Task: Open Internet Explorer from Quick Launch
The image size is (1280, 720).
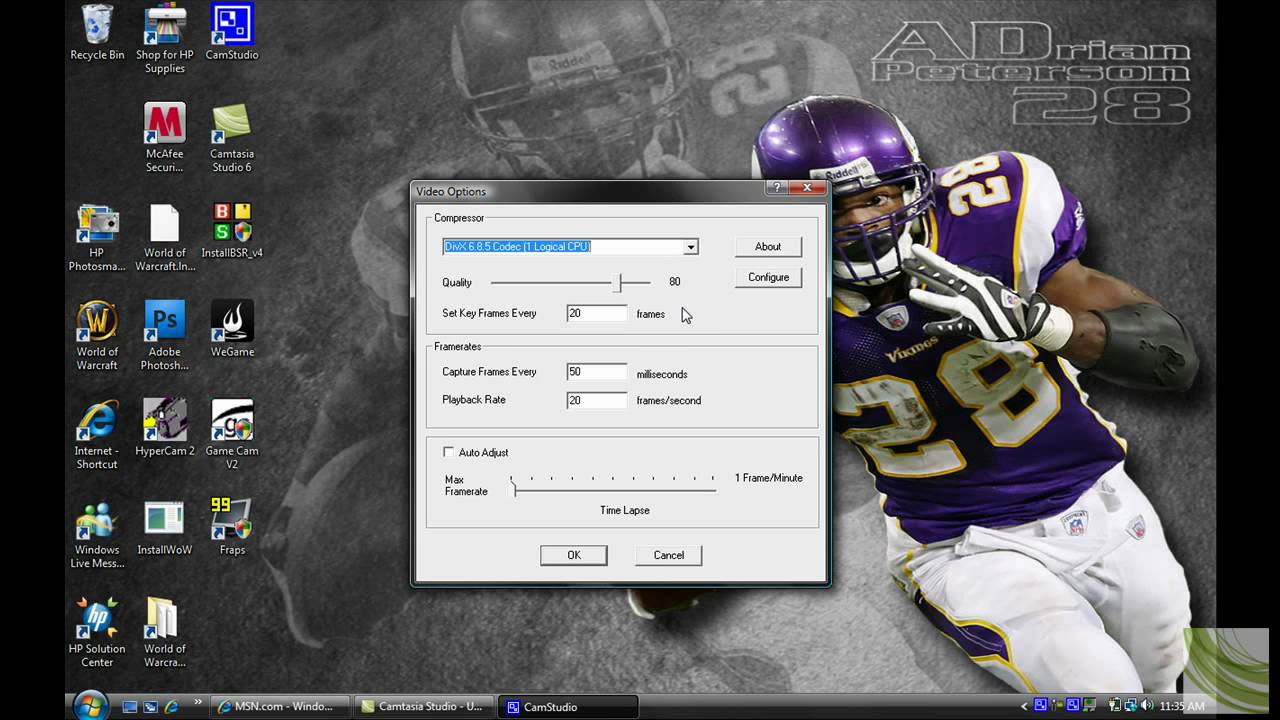Action: point(172,707)
